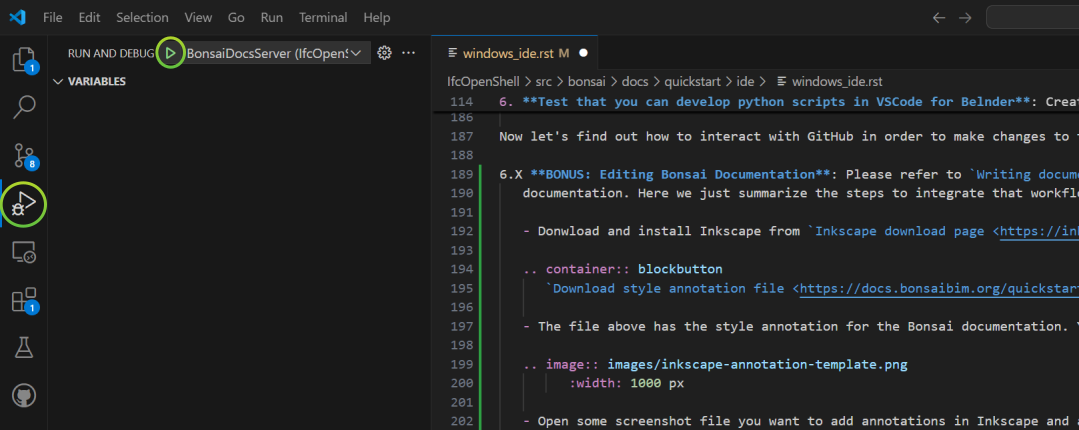This screenshot has width=1079, height=430.
Task: Open BonsaiDocsServer configuration dropdown
Action: 275,53
